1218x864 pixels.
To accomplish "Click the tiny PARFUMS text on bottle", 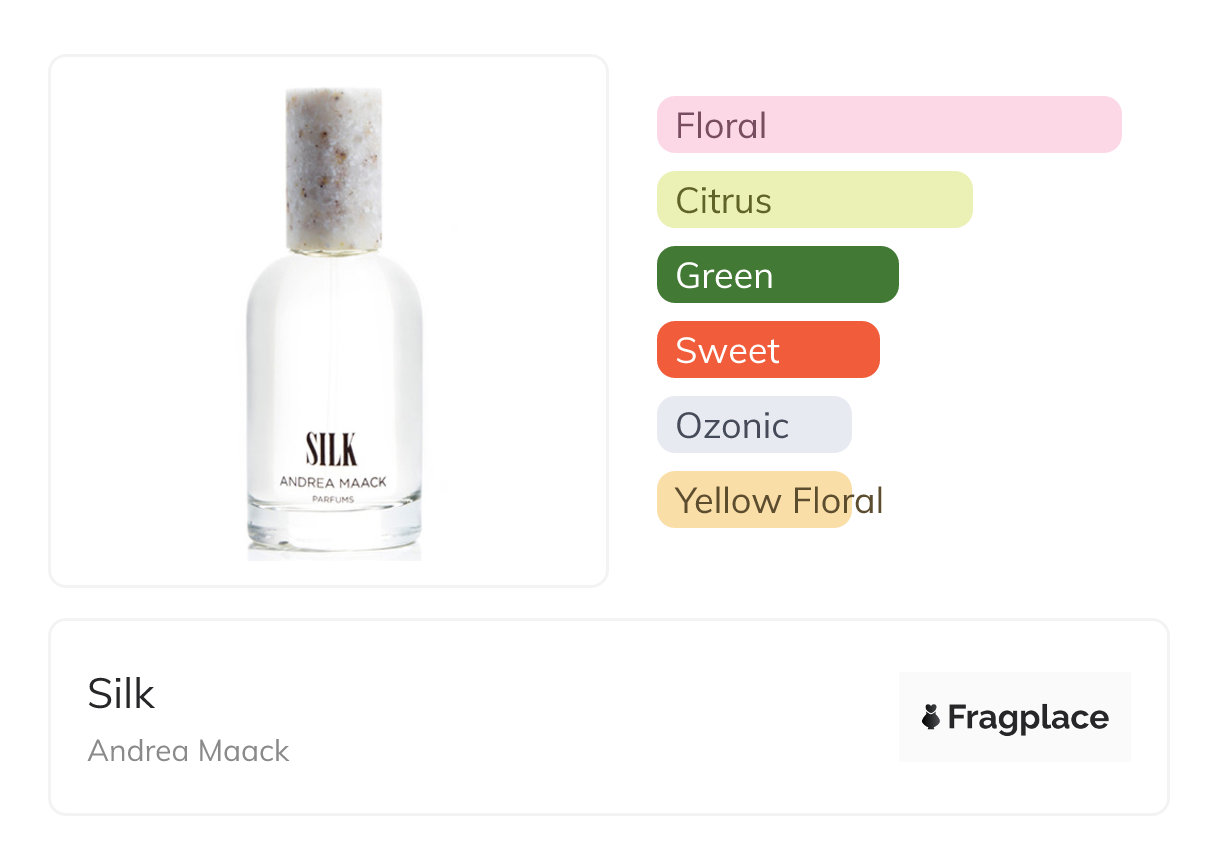I will coord(333,499).
